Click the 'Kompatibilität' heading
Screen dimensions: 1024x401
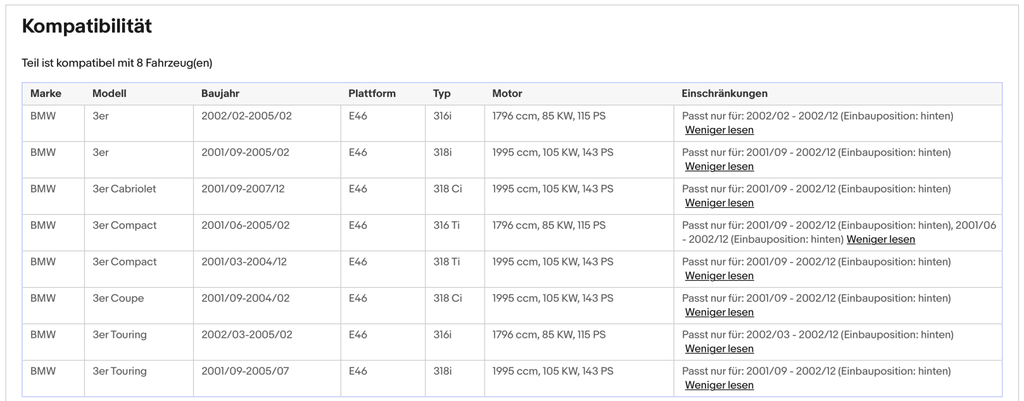point(87,26)
